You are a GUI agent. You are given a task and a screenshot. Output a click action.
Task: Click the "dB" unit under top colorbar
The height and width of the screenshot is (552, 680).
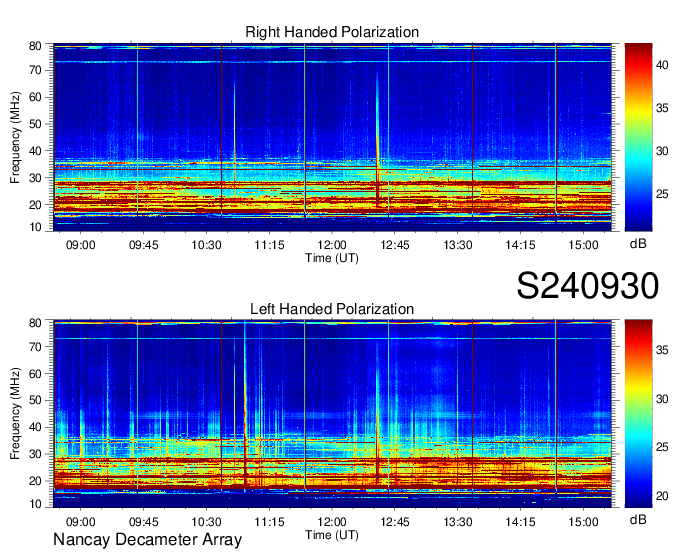pyautogui.click(x=638, y=244)
